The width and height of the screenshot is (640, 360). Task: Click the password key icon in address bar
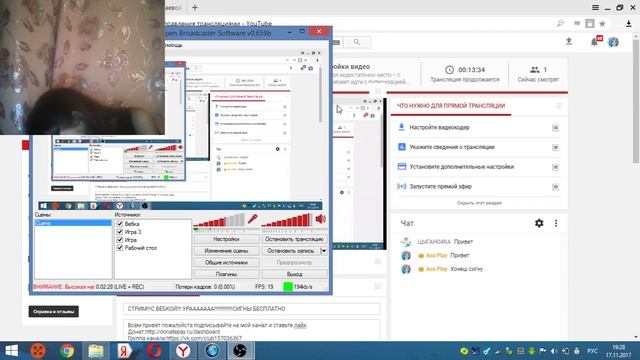(x=560, y=24)
